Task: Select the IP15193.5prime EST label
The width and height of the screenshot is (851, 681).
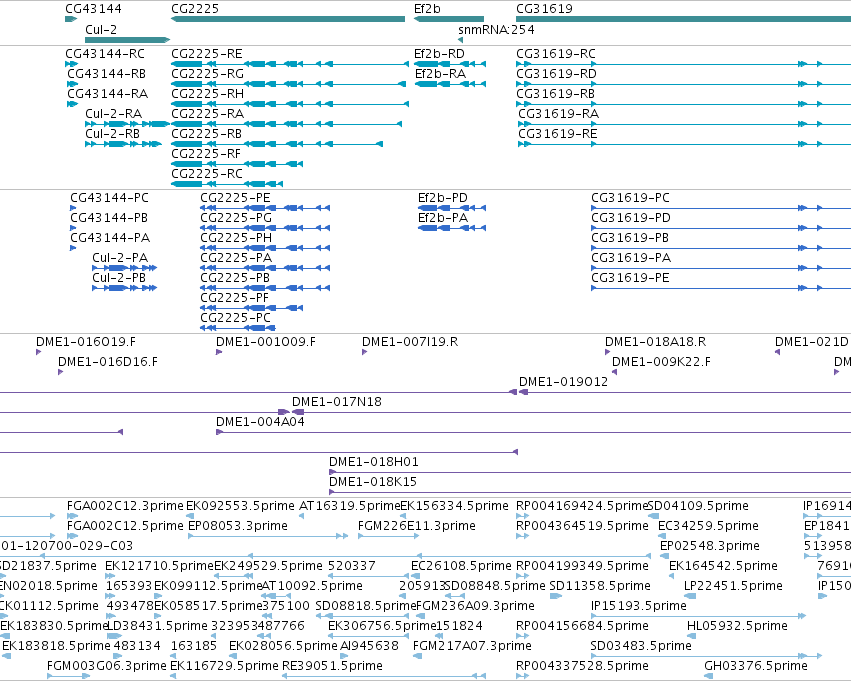Action: (639, 607)
